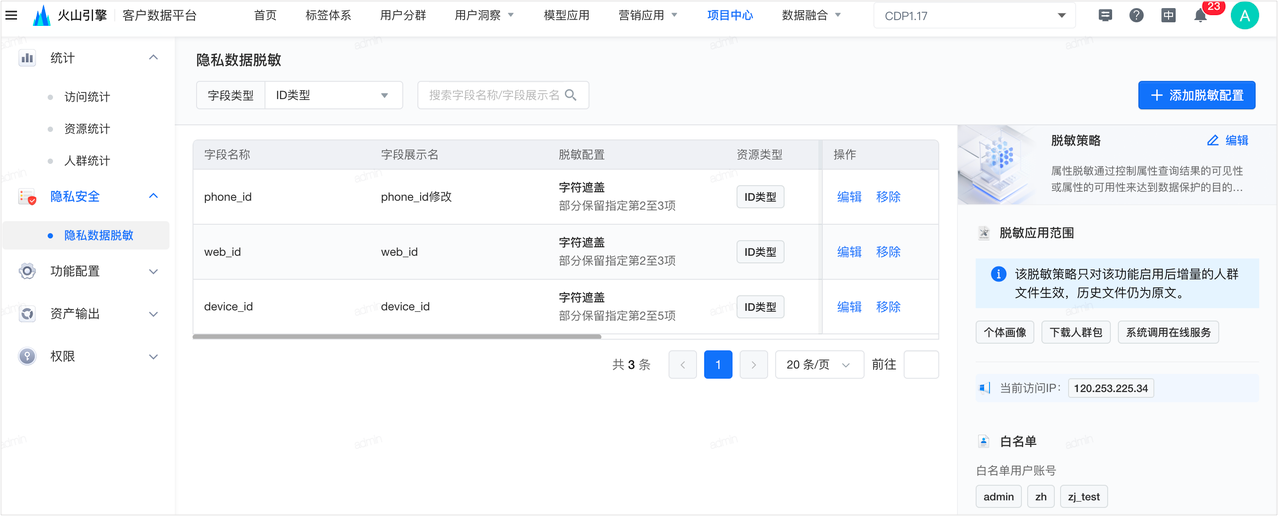Click the 编辑 pencil in 脱敏策略 panel
Image resolution: width=1278 pixels, height=516 pixels.
point(1227,140)
